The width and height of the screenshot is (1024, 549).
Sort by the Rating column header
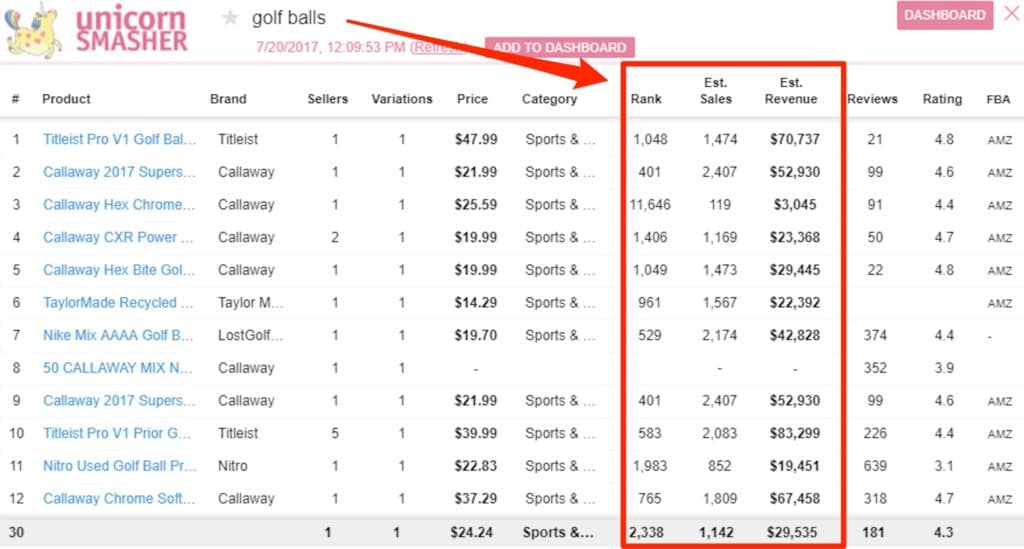tap(942, 99)
